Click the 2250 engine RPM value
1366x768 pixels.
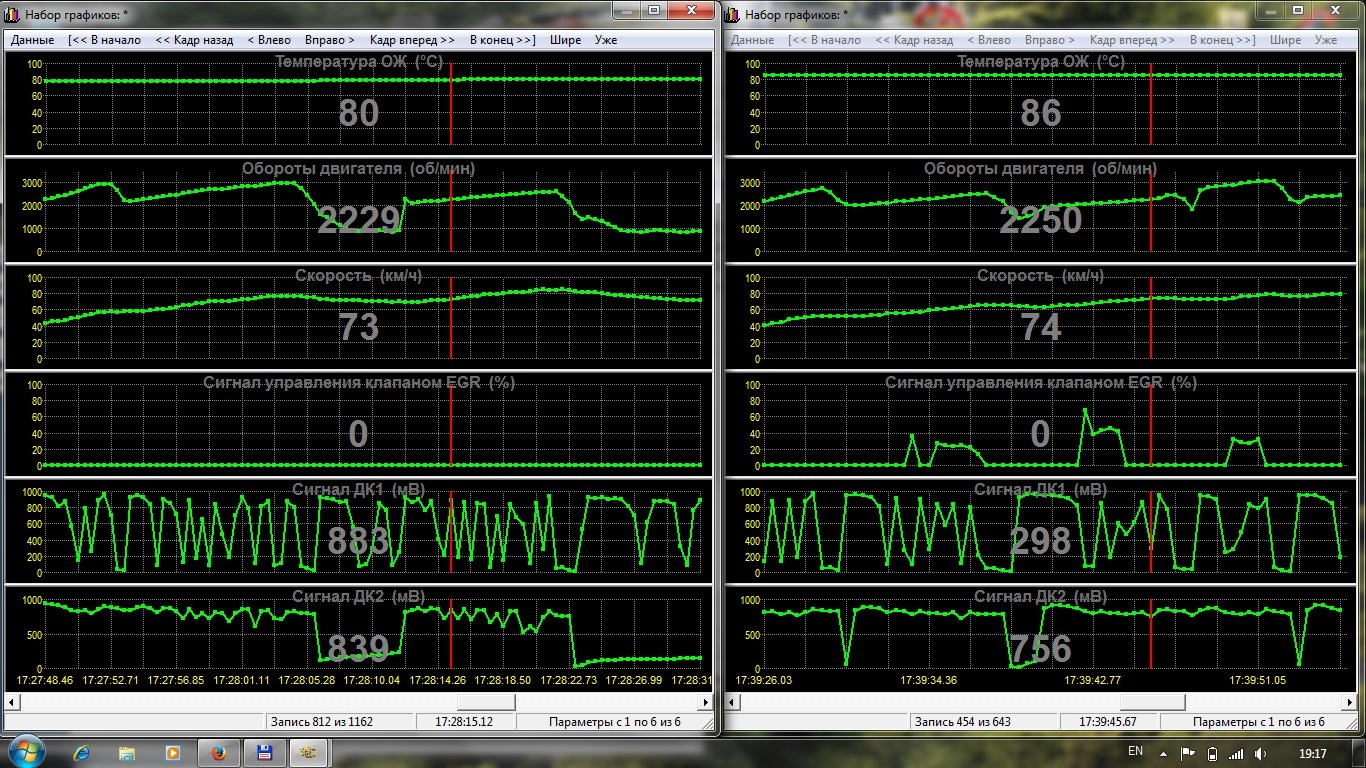[1041, 220]
